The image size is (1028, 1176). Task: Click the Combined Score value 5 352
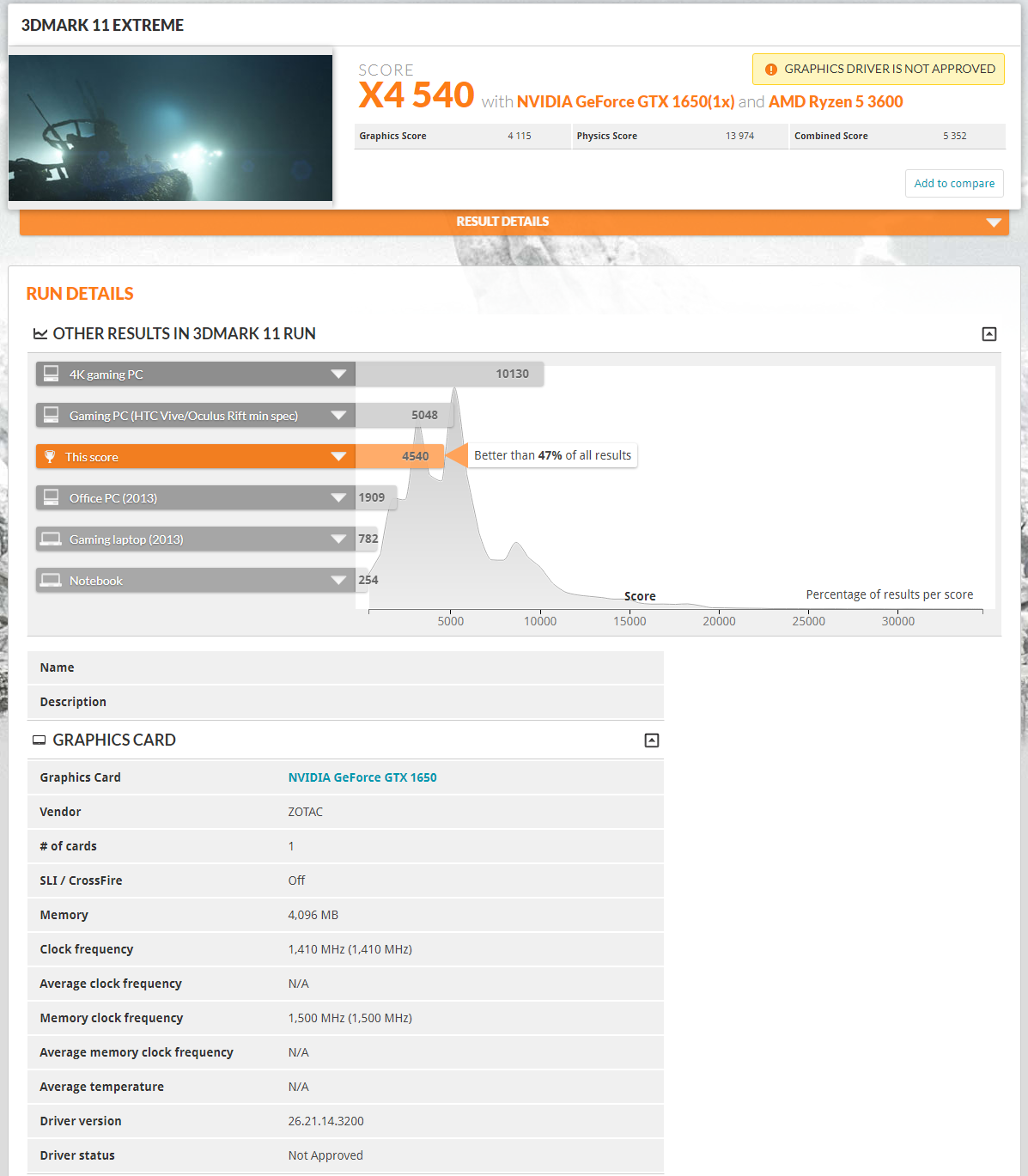point(955,136)
